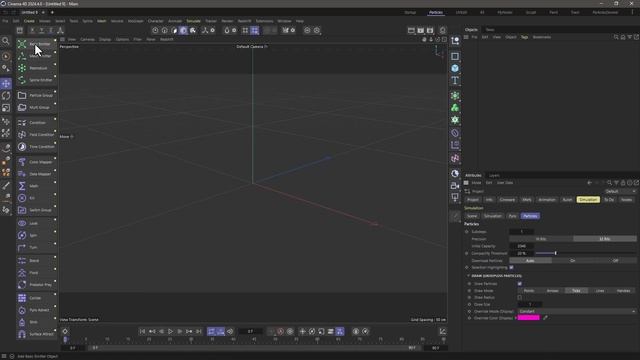Add a Predator Prey force
Image resolution: width=640 pixels, height=360 pixels.
click(x=36, y=284)
